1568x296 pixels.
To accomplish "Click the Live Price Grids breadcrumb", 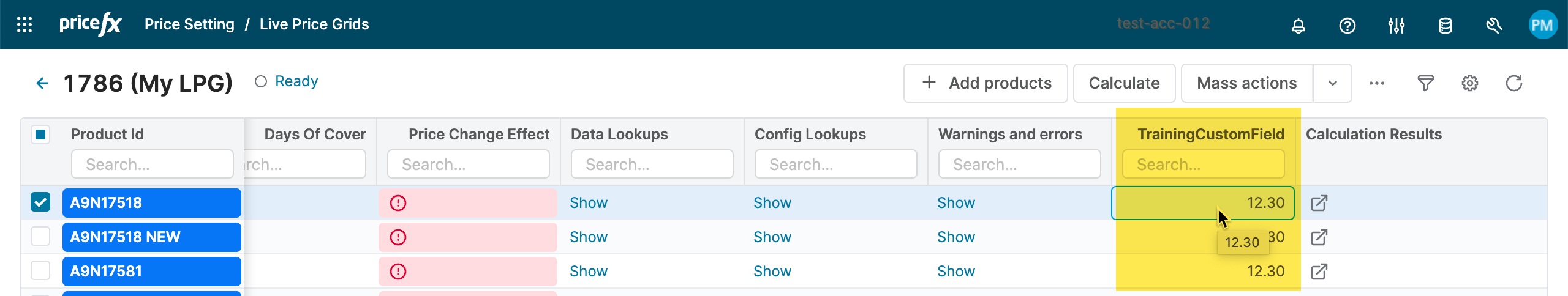I will [314, 24].
